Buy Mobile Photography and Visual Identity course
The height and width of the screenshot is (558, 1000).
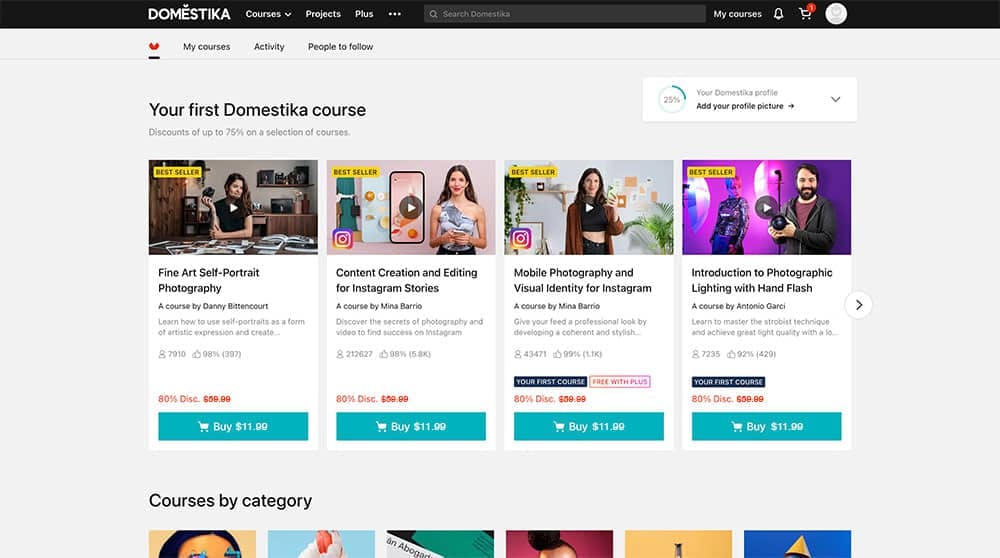[x=589, y=426]
